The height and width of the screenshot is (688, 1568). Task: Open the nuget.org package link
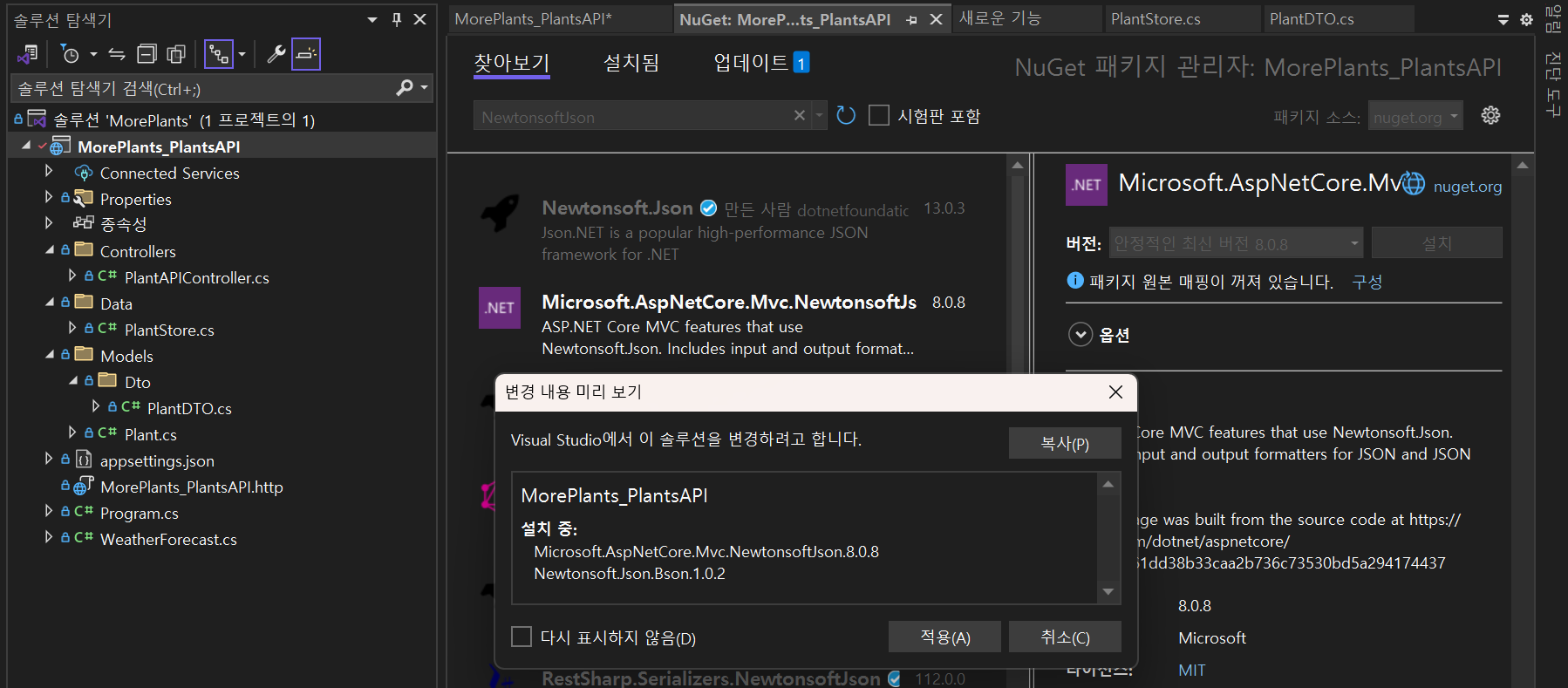click(x=1468, y=187)
